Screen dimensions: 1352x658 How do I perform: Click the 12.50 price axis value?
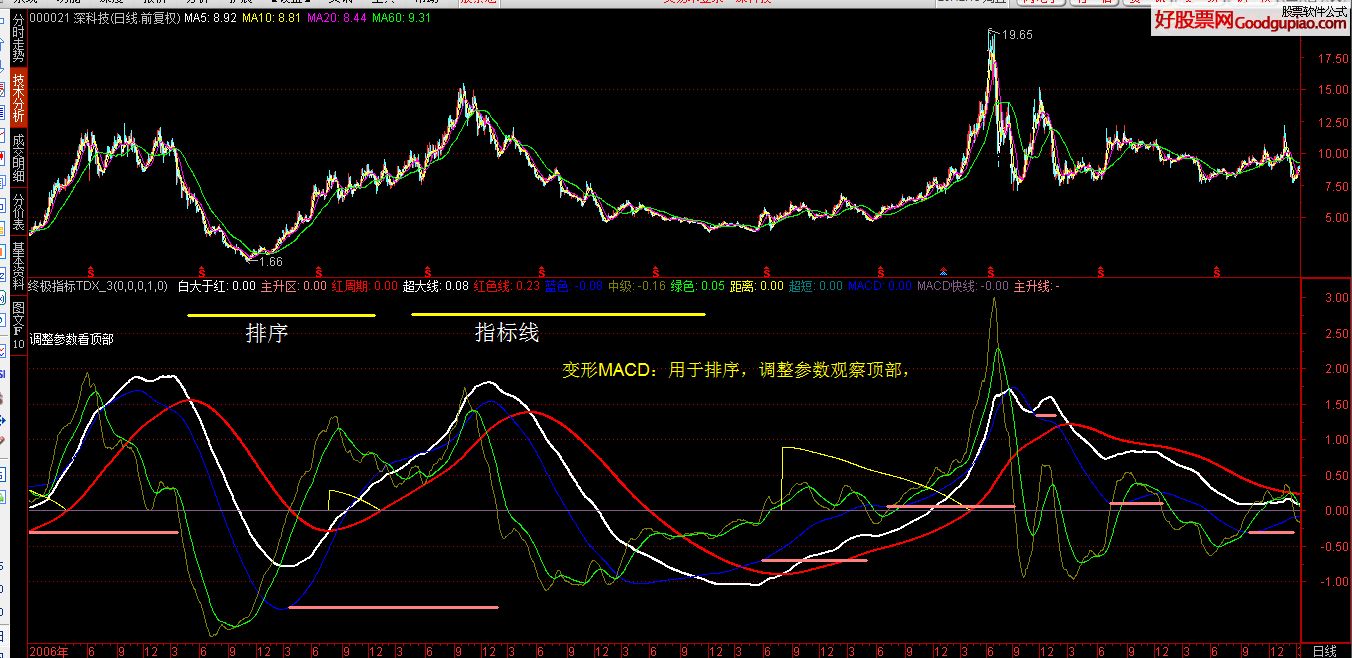coord(1335,123)
